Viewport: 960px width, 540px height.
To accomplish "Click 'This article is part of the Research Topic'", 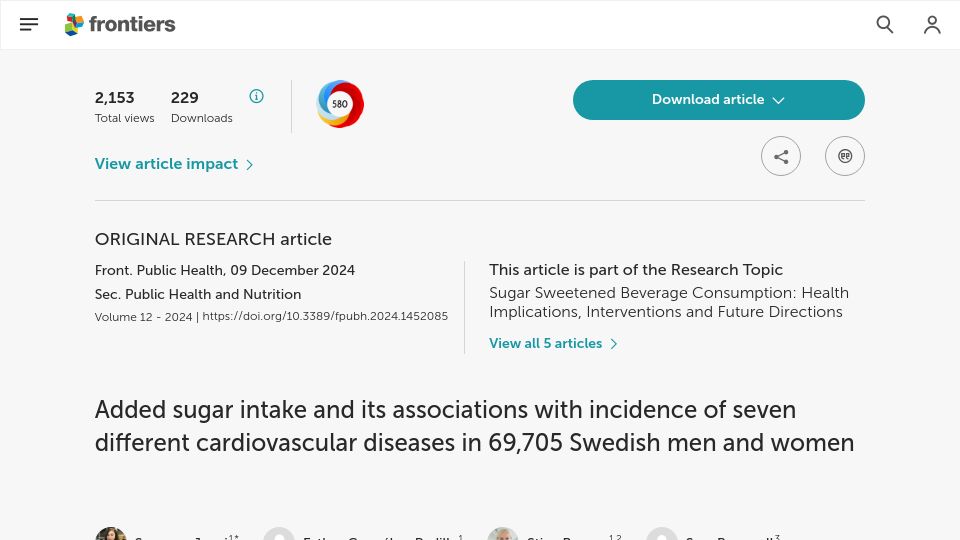I will pyautogui.click(x=636, y=270).
